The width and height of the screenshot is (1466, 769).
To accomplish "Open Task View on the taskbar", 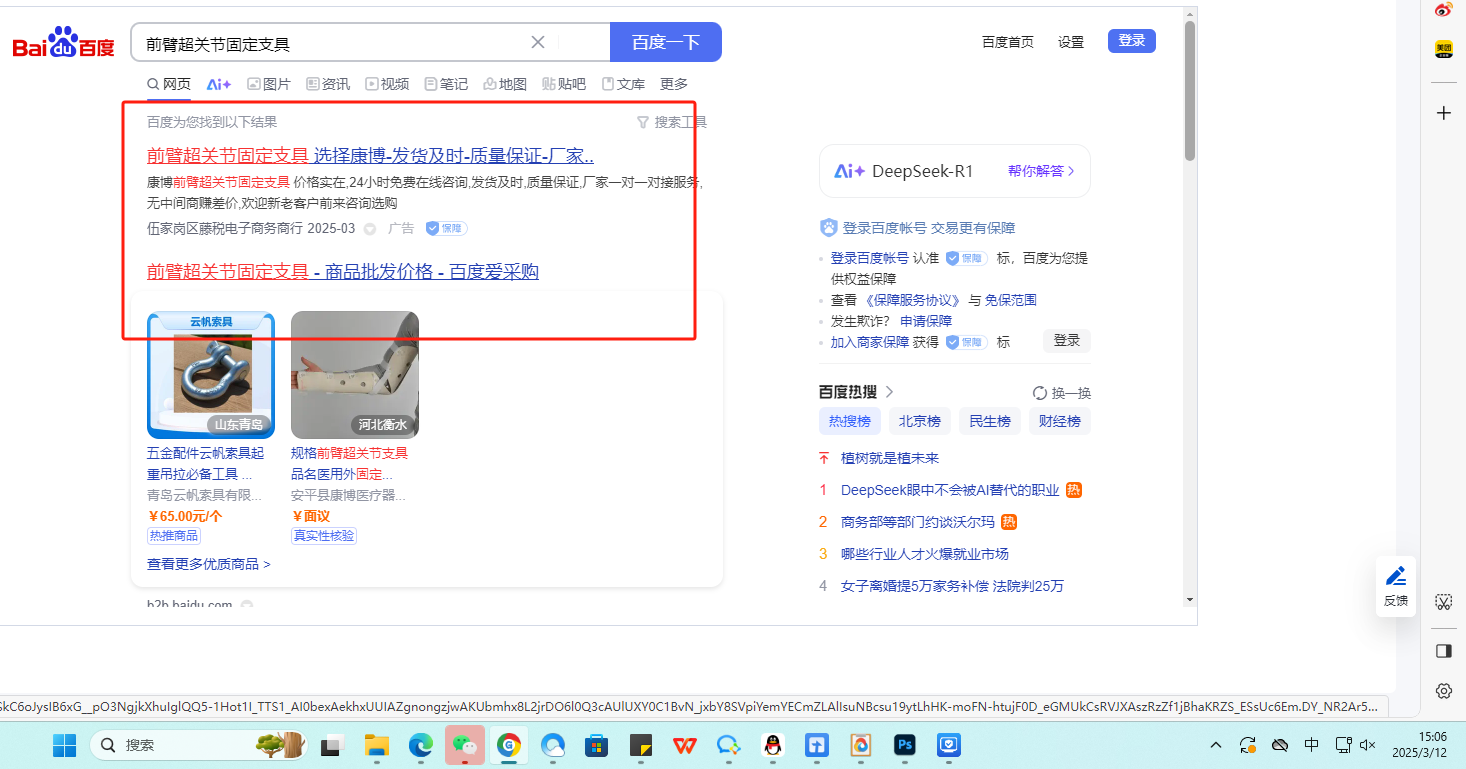I will [x=331, y=745].
